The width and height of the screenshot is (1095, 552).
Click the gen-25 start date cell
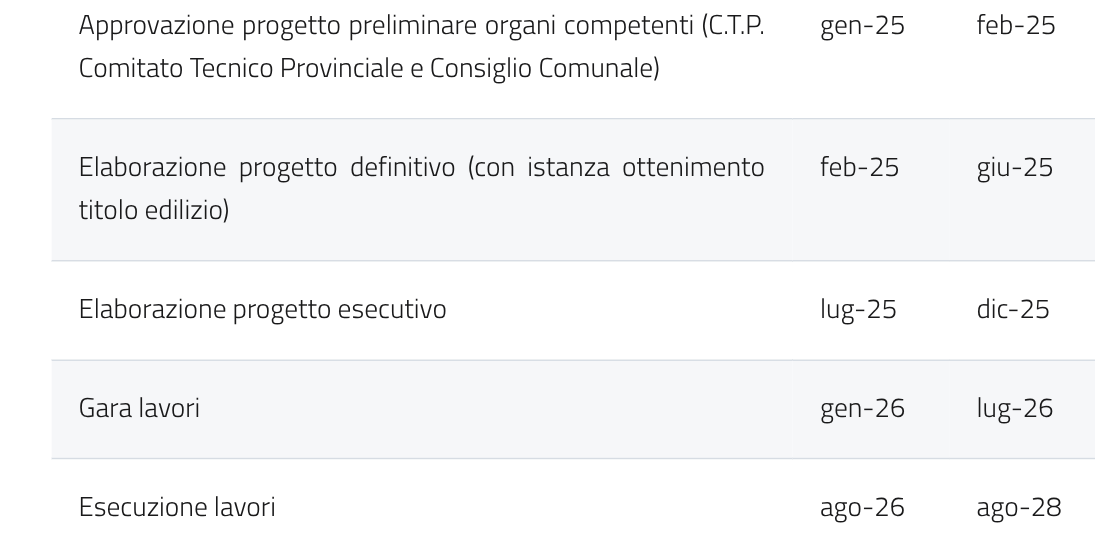tap(862, 27)
